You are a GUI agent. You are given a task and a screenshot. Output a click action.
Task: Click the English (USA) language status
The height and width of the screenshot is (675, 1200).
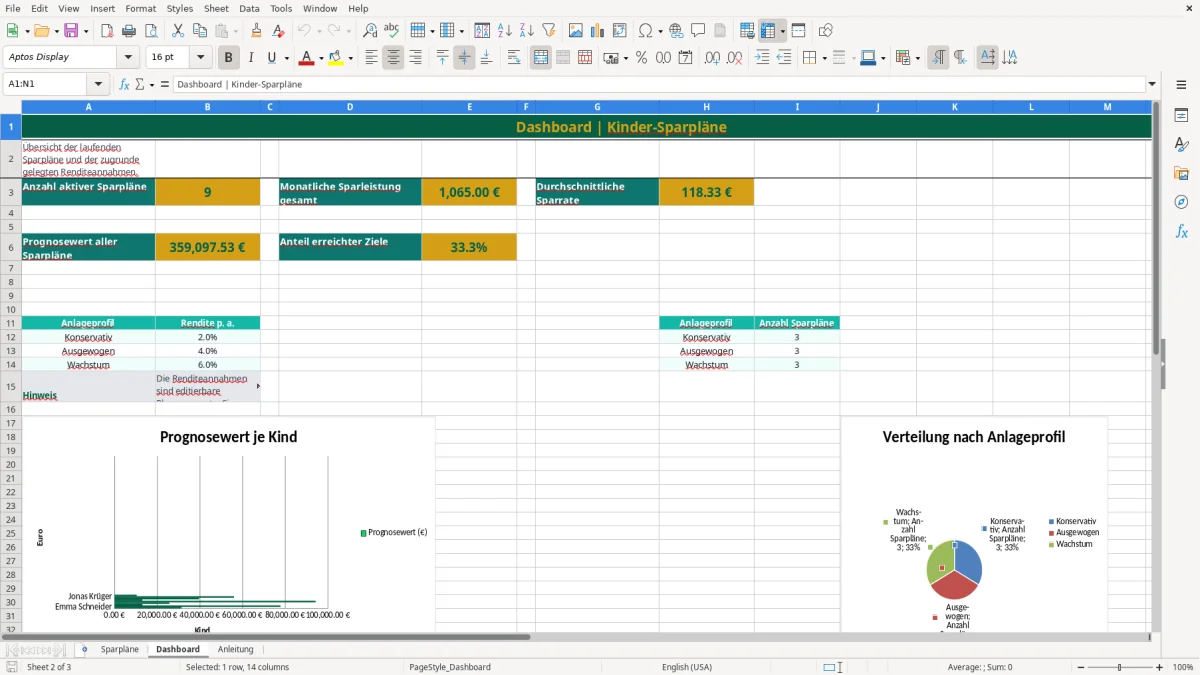tap(687, 667)
